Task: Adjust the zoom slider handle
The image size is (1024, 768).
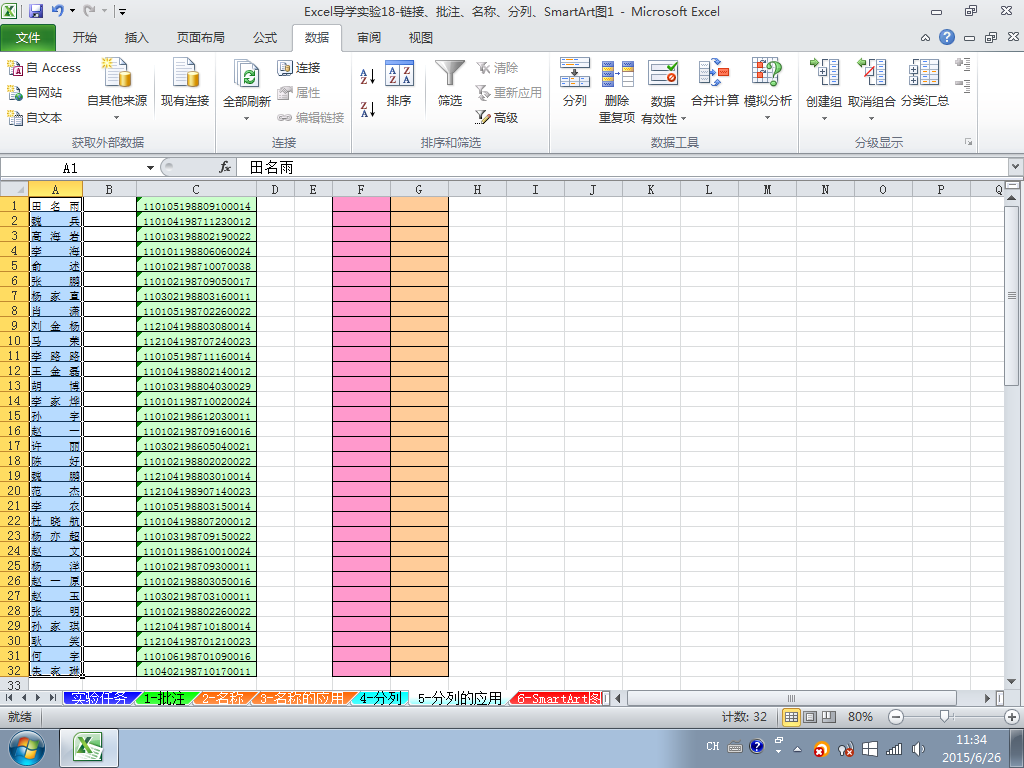Action: (x=944, y=717)
